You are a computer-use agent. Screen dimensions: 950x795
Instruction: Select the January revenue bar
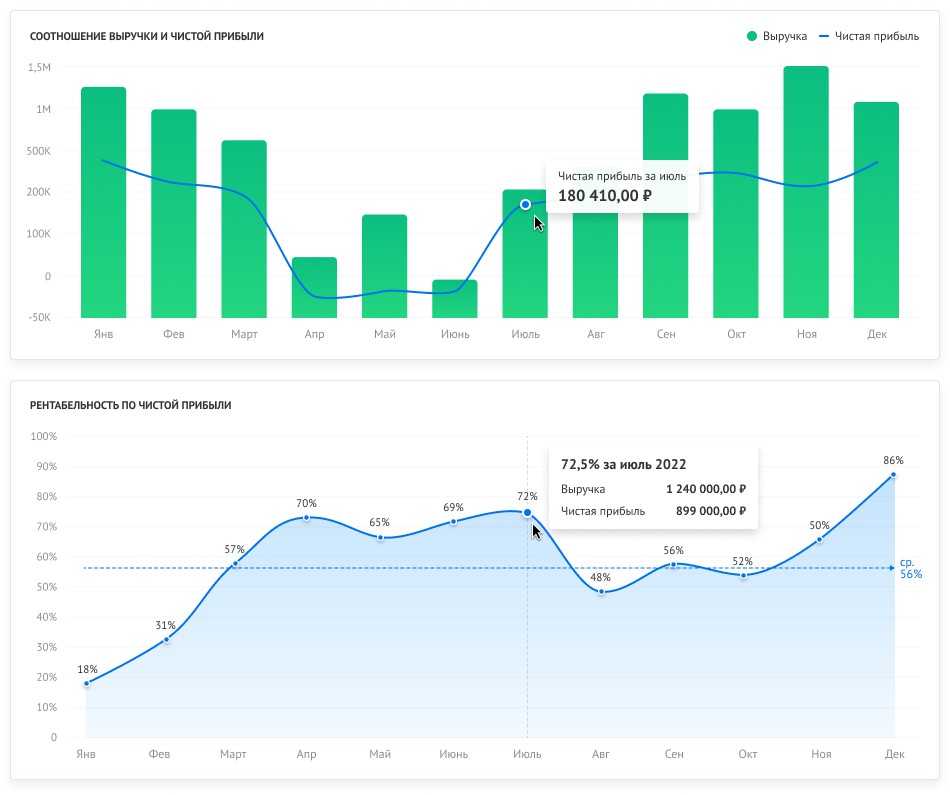coord(103,202)
